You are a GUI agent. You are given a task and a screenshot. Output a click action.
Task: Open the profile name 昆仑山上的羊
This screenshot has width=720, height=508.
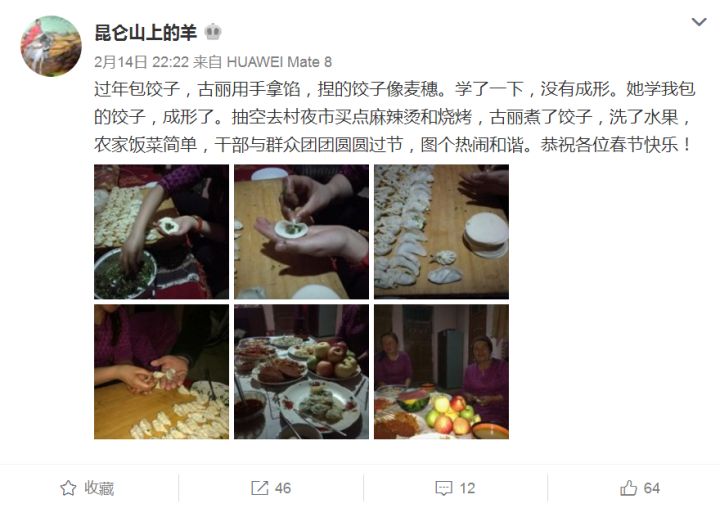tap(146, 32)
